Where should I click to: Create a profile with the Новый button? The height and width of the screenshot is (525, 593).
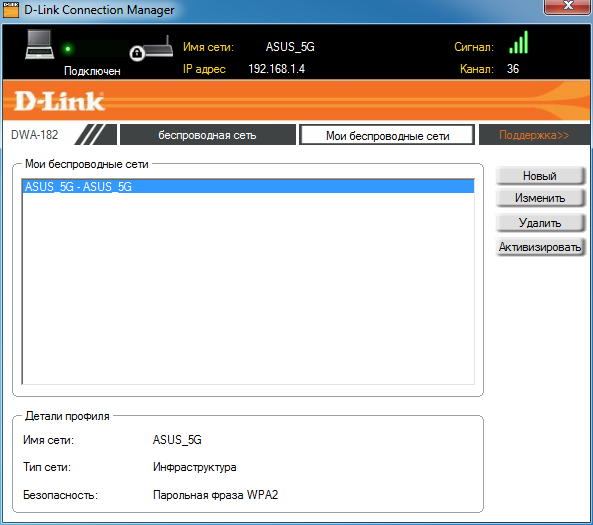click(x=540, y=176)
